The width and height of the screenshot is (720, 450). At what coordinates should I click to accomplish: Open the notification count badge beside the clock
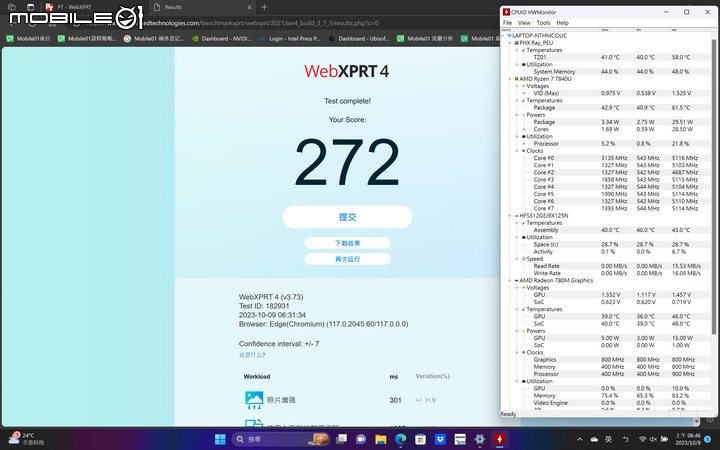point(708,439)
